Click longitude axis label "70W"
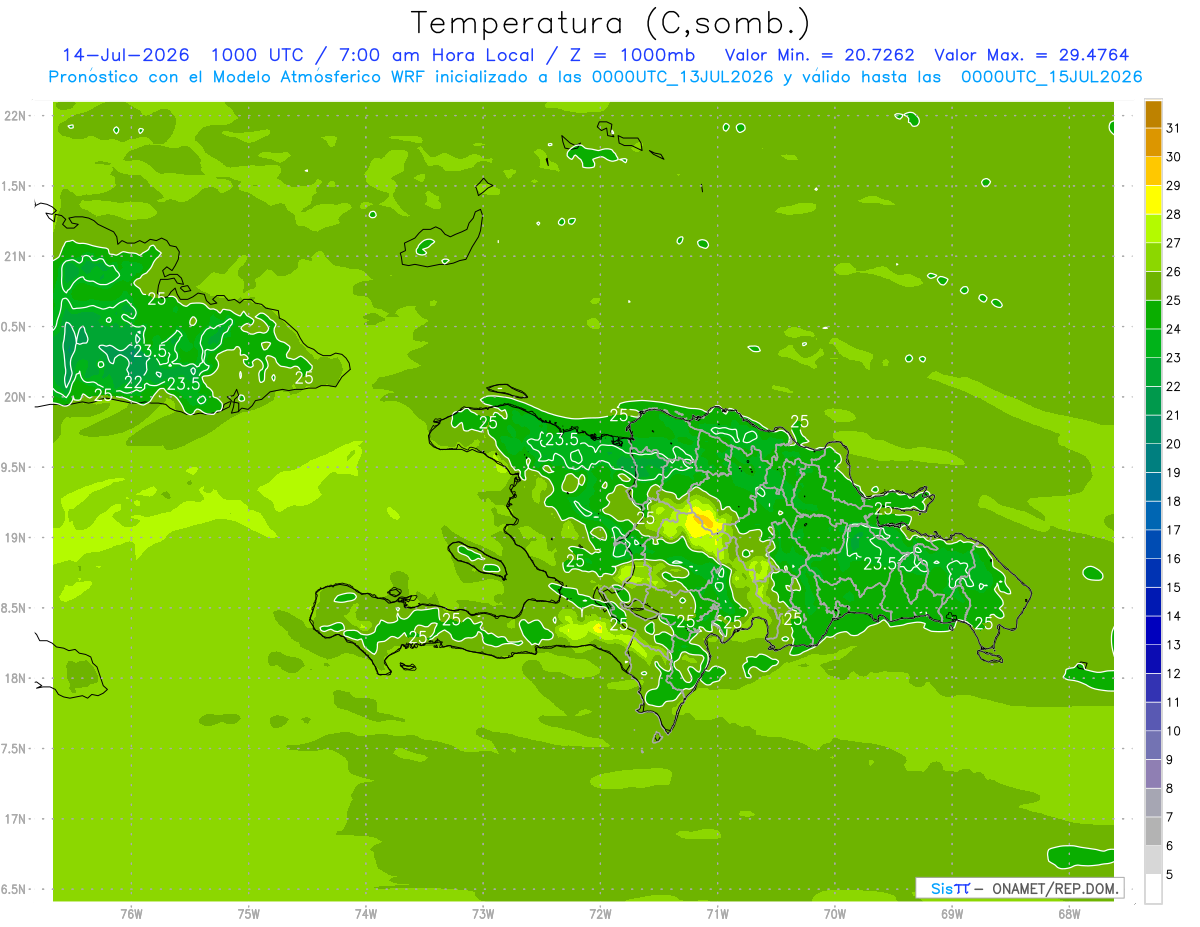Image resolution: width=1200 pixels, height=927 pixels. [x=835, y=913]
